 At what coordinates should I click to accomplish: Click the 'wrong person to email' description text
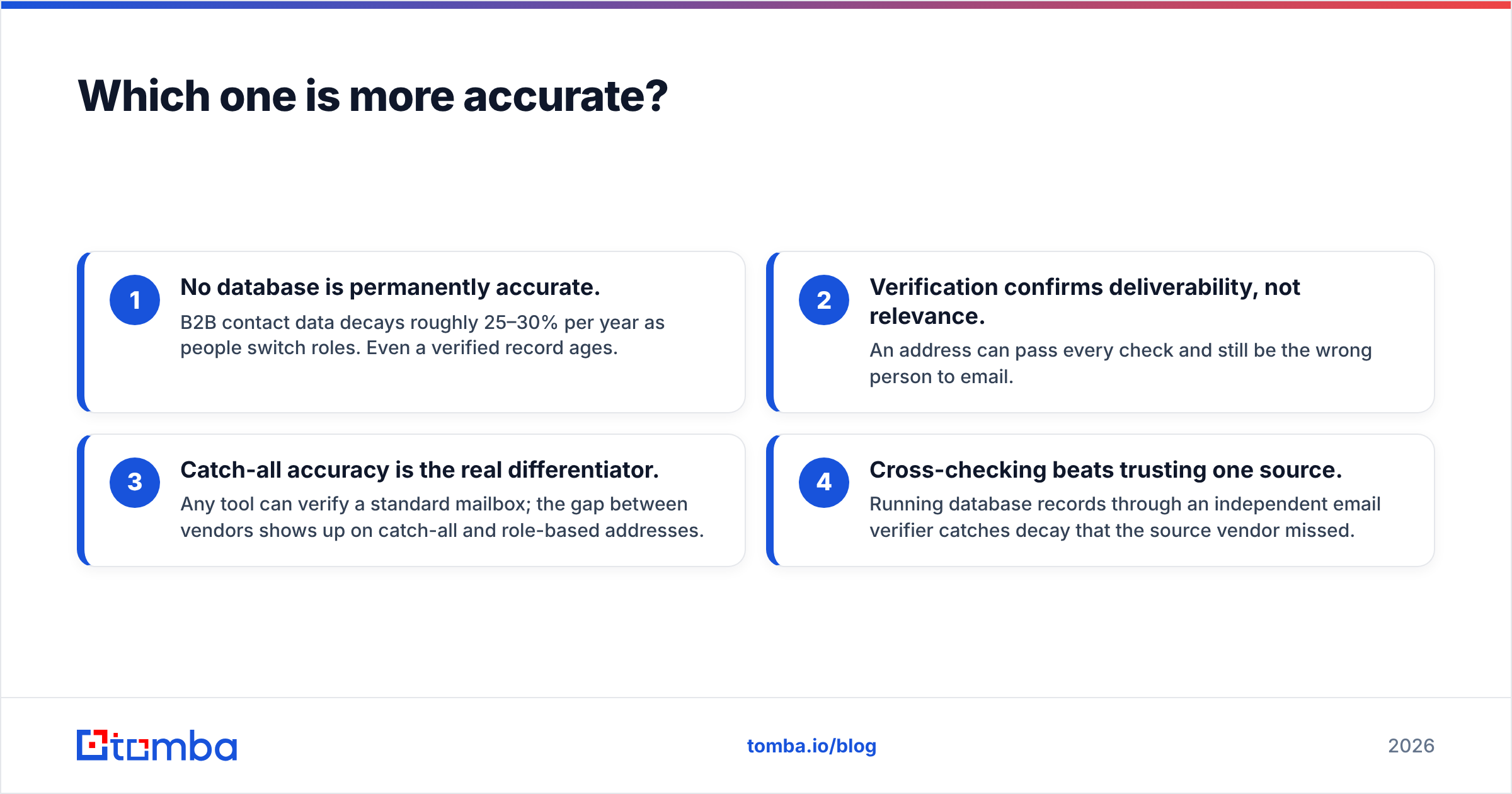[1120, 364]
